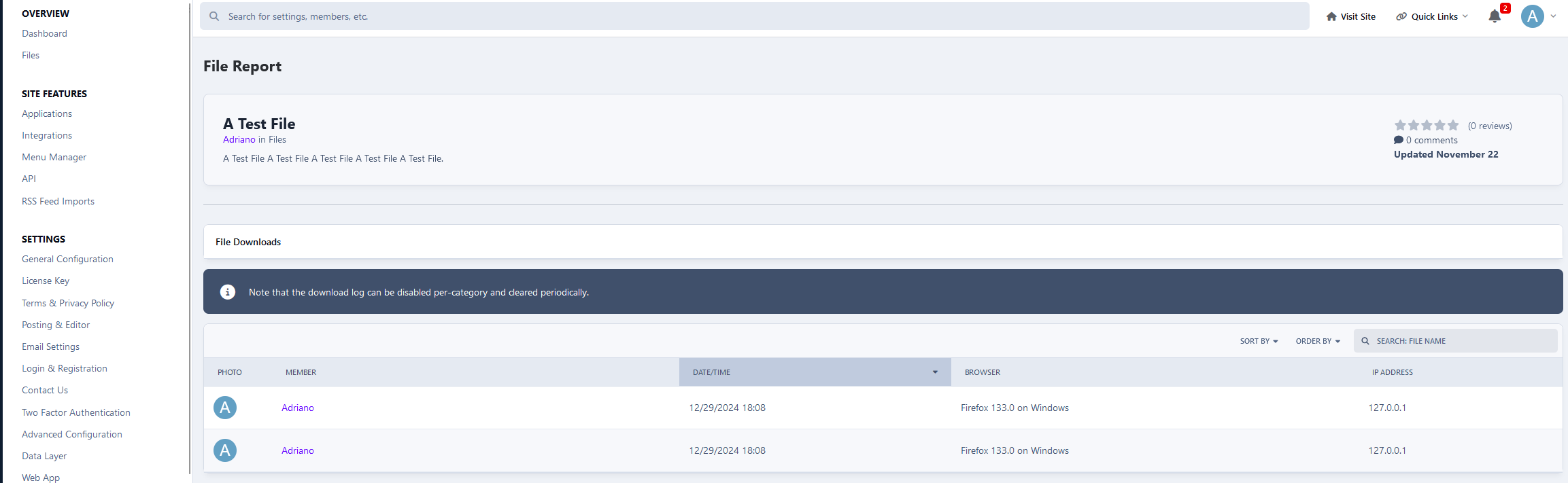1568x483 pixels.
Task: Click the sidebar vertical scrollbar
Action: [190, 238]
